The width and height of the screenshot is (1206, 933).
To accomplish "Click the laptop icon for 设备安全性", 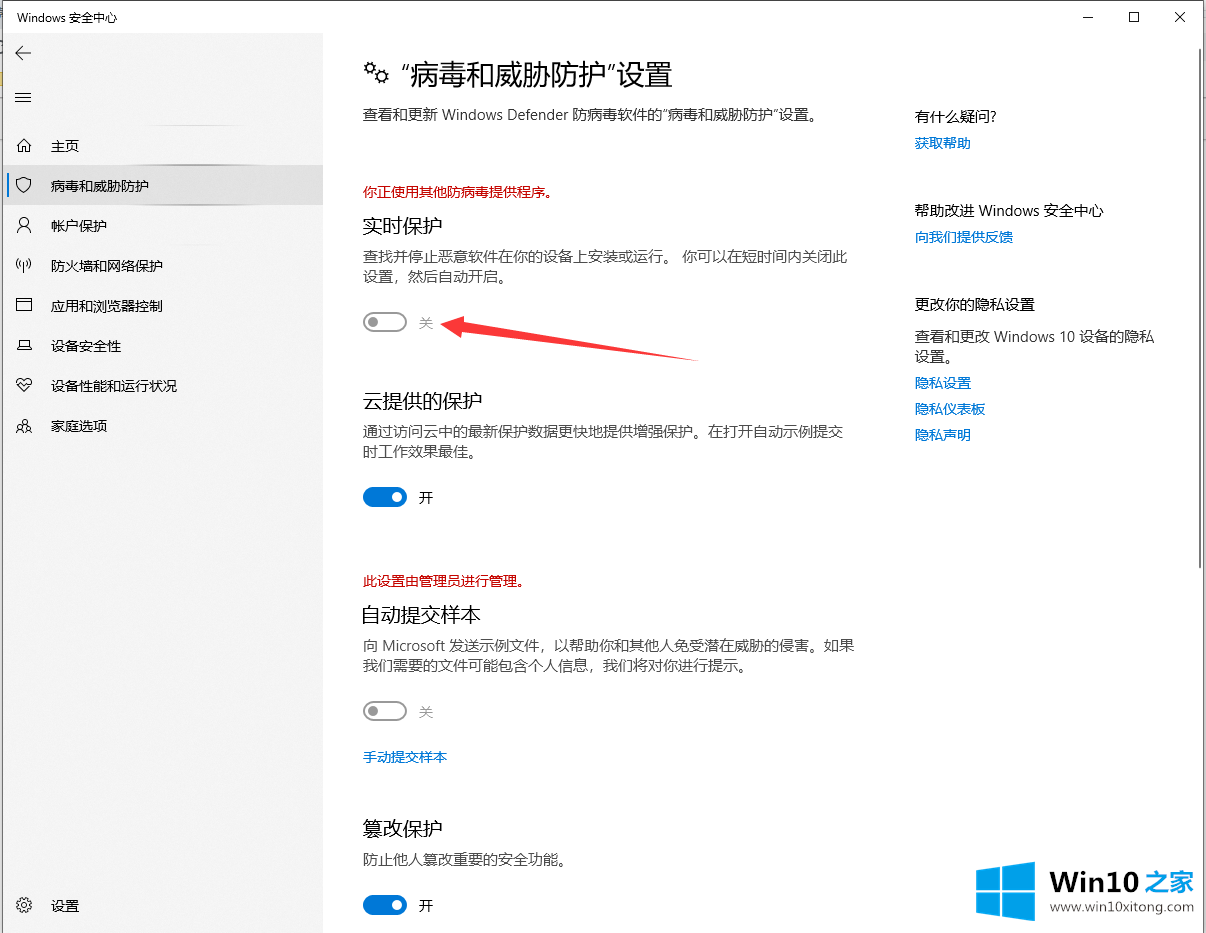I will coord(25,346).
